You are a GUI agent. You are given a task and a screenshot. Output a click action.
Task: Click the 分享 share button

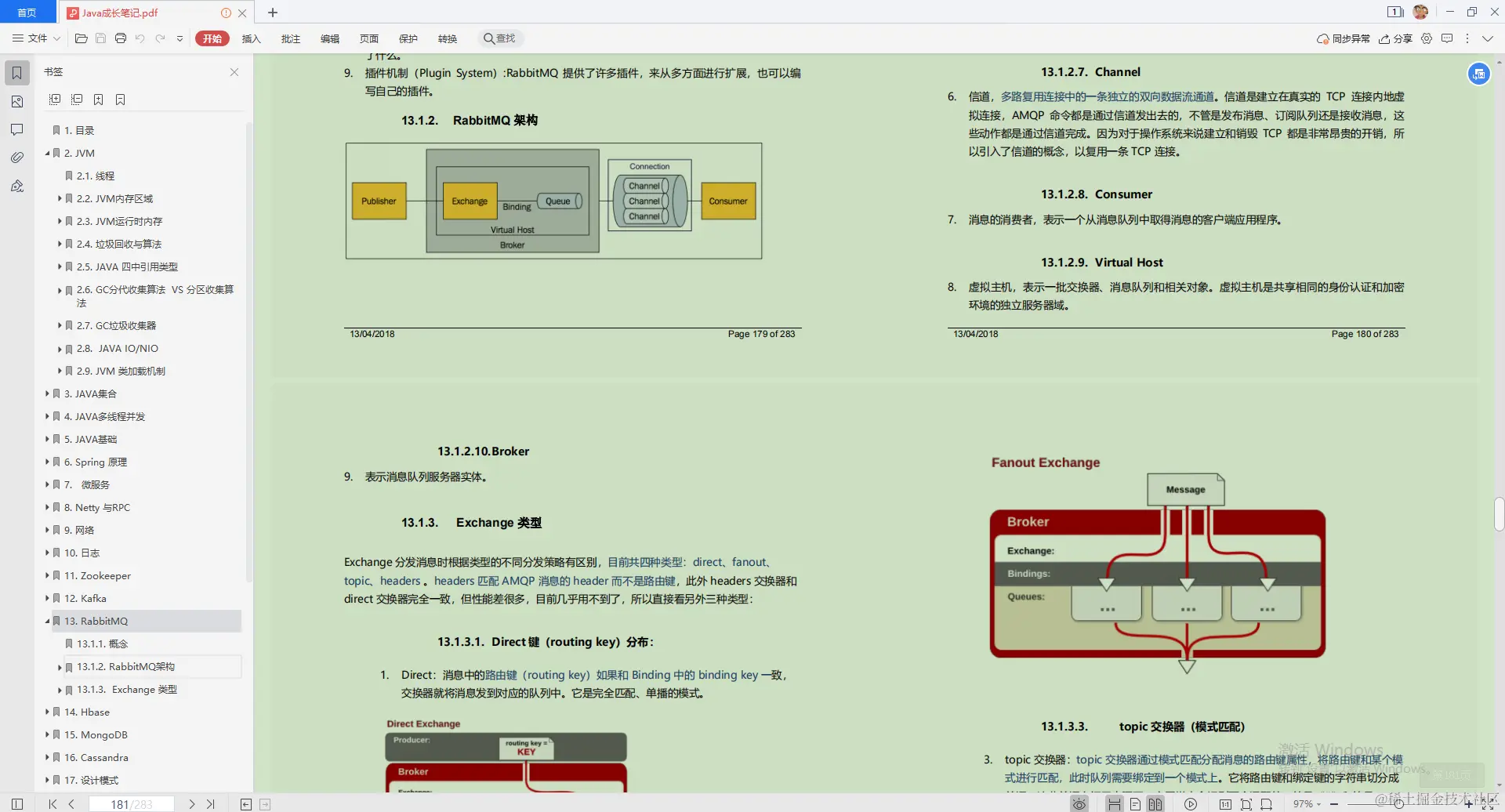[1396, 38]
